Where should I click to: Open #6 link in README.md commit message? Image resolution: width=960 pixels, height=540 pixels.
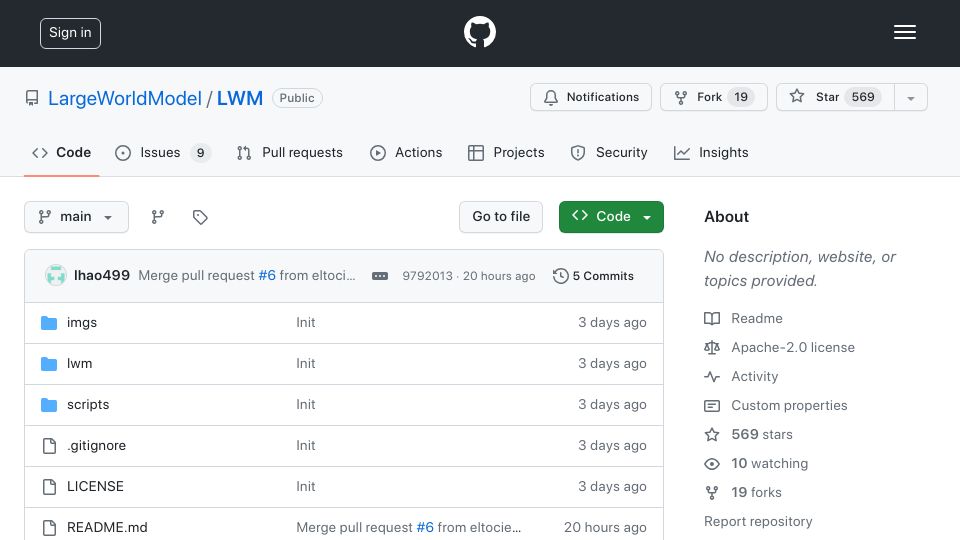pyautogui.click(x=425, y=528)
